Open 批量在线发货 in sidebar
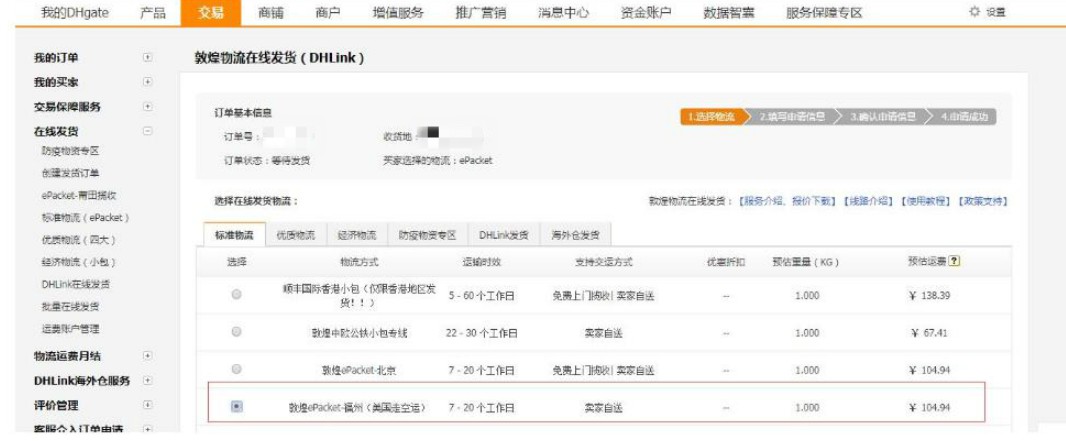 (x=70, y=307)
